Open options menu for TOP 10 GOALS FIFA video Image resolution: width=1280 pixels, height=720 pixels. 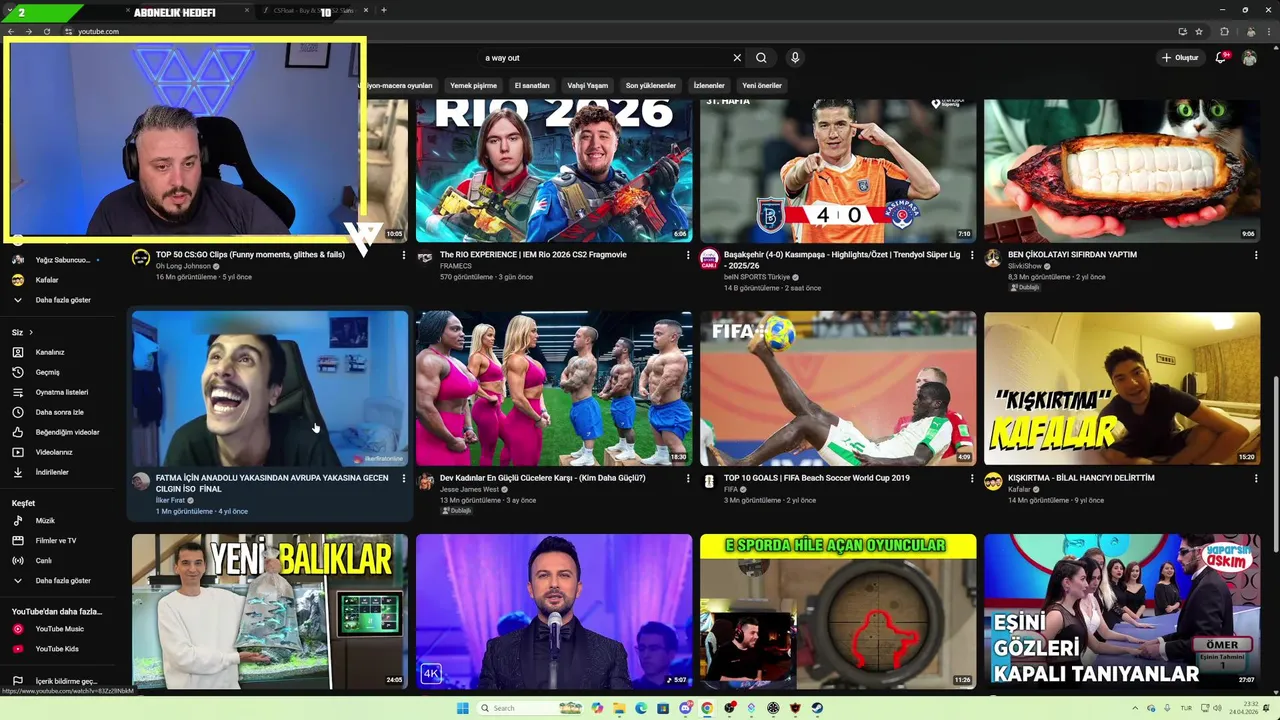click(972, 479)
